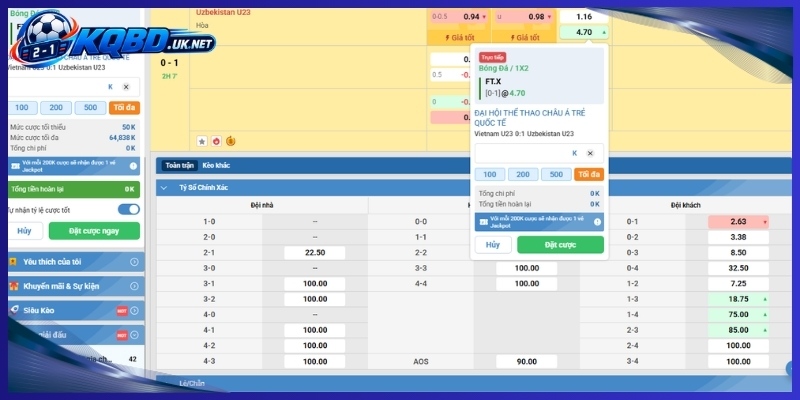Choose 500 quick stake in left panel
Screen dimensions: 800x400
click(90, 108)
